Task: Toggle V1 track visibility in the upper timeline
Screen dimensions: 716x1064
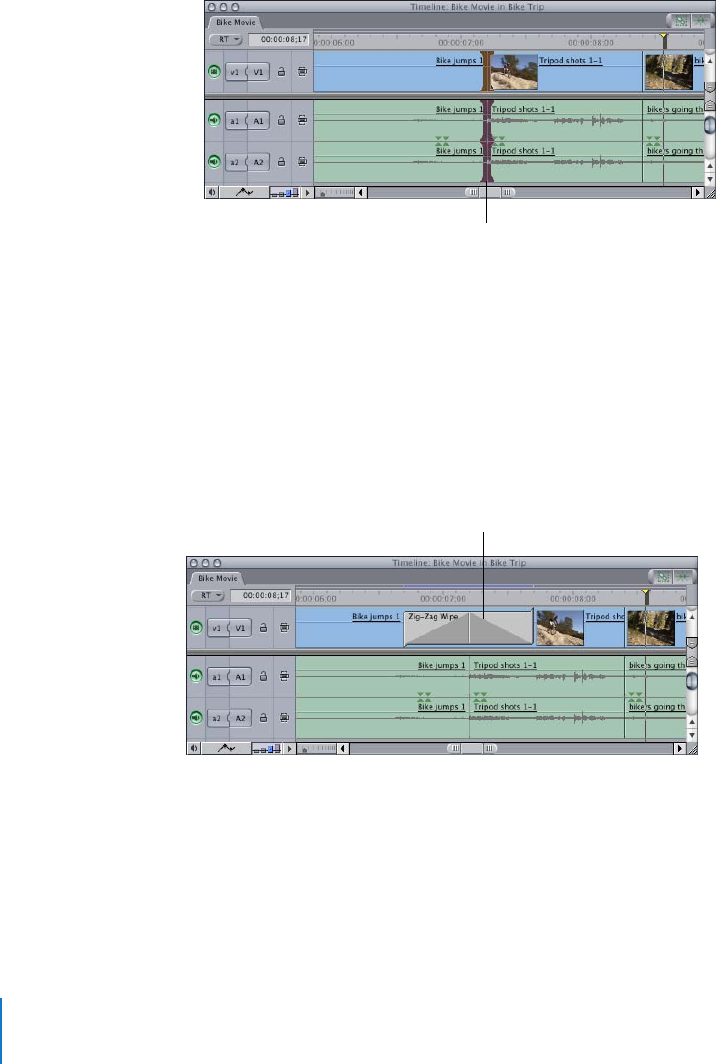Action: 213,72
